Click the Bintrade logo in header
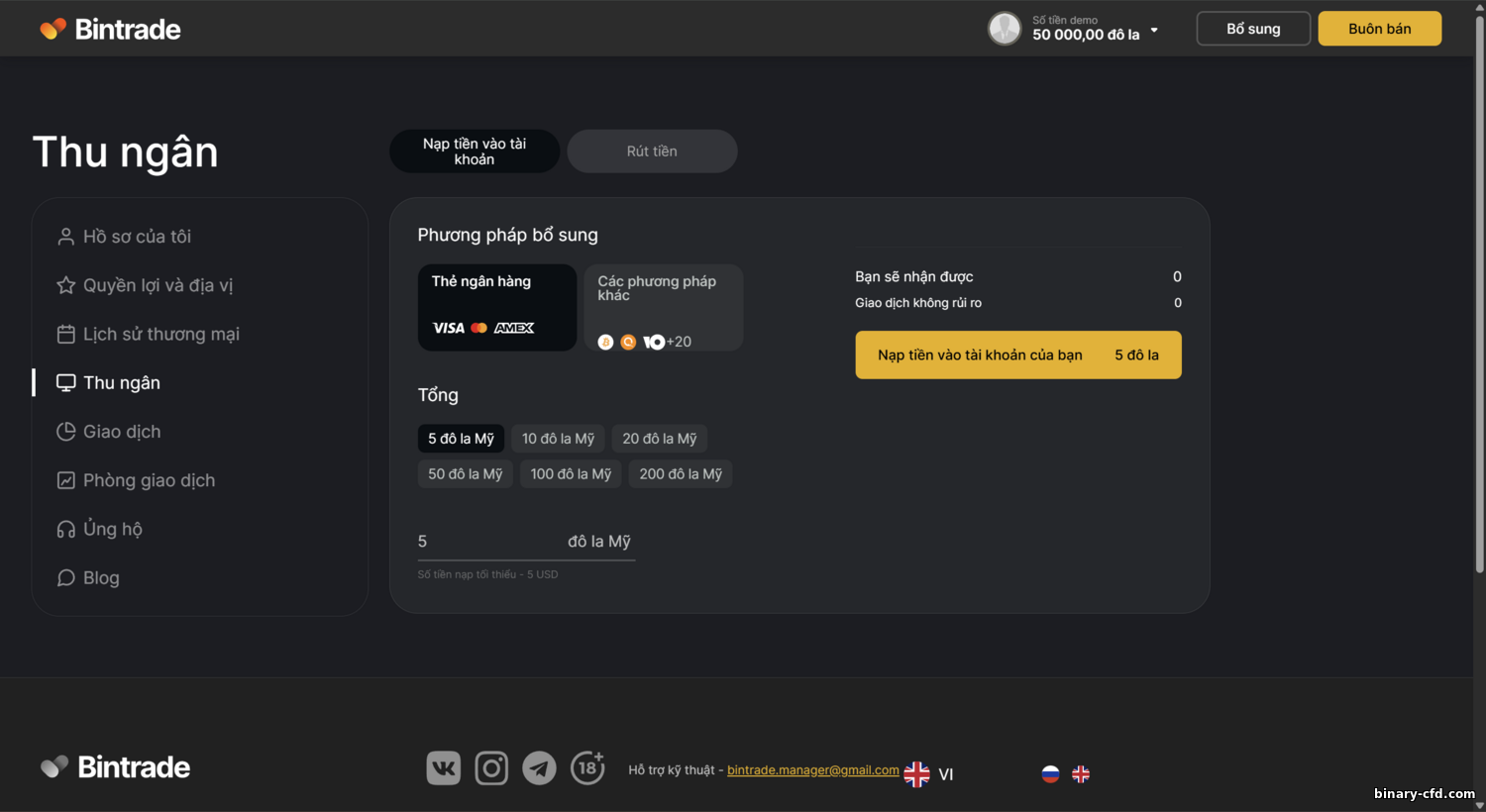This screenshot has height=812, width=1486. point(110,29)
